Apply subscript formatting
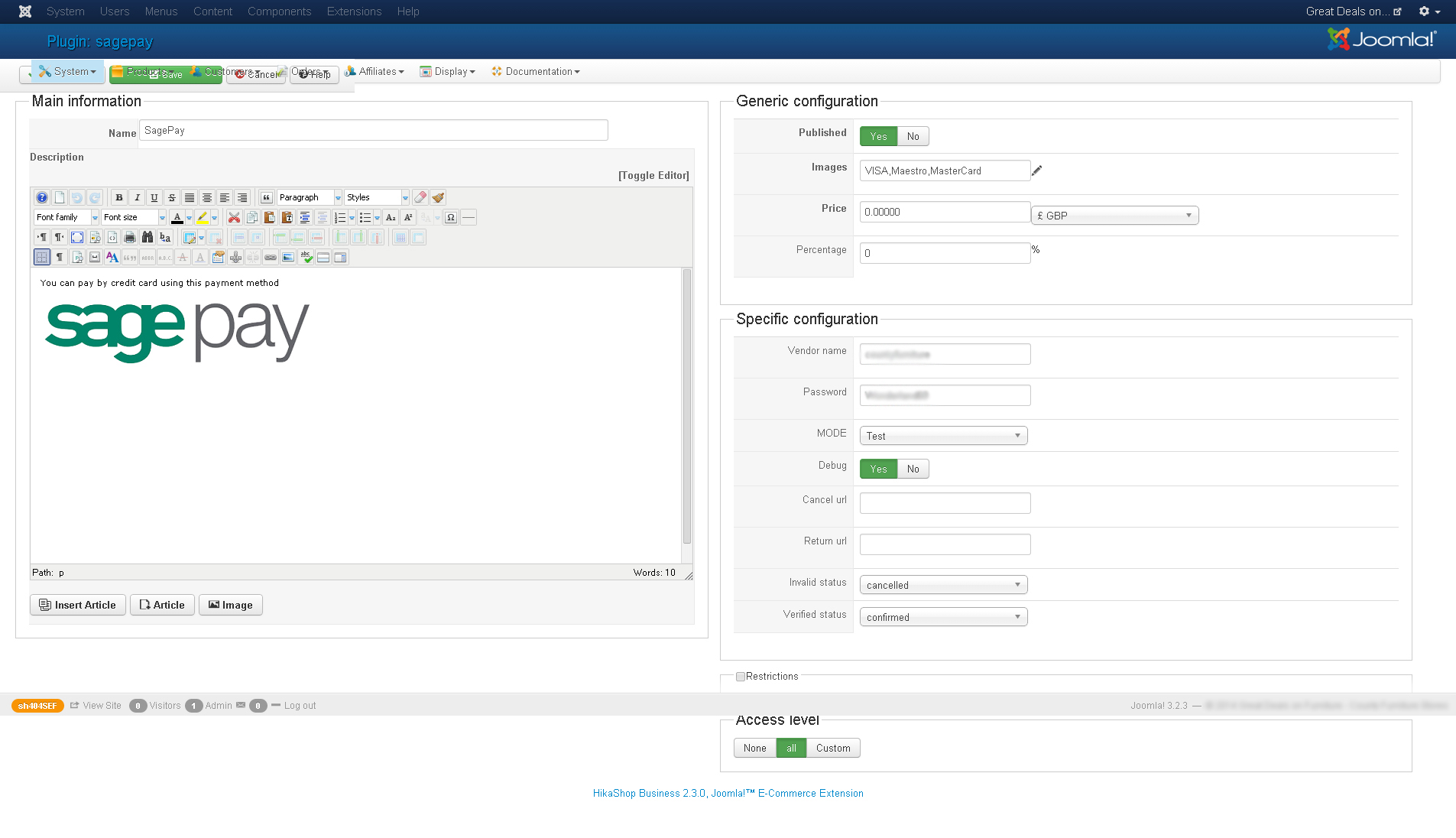This screenshot has height=838, width=1456. coord(391,217)
